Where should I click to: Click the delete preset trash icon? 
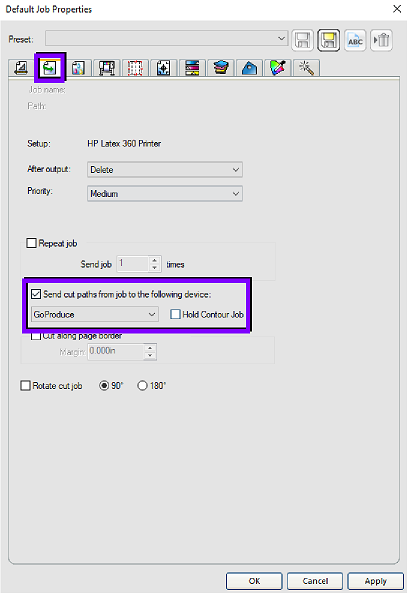click(x=381, y=40)
